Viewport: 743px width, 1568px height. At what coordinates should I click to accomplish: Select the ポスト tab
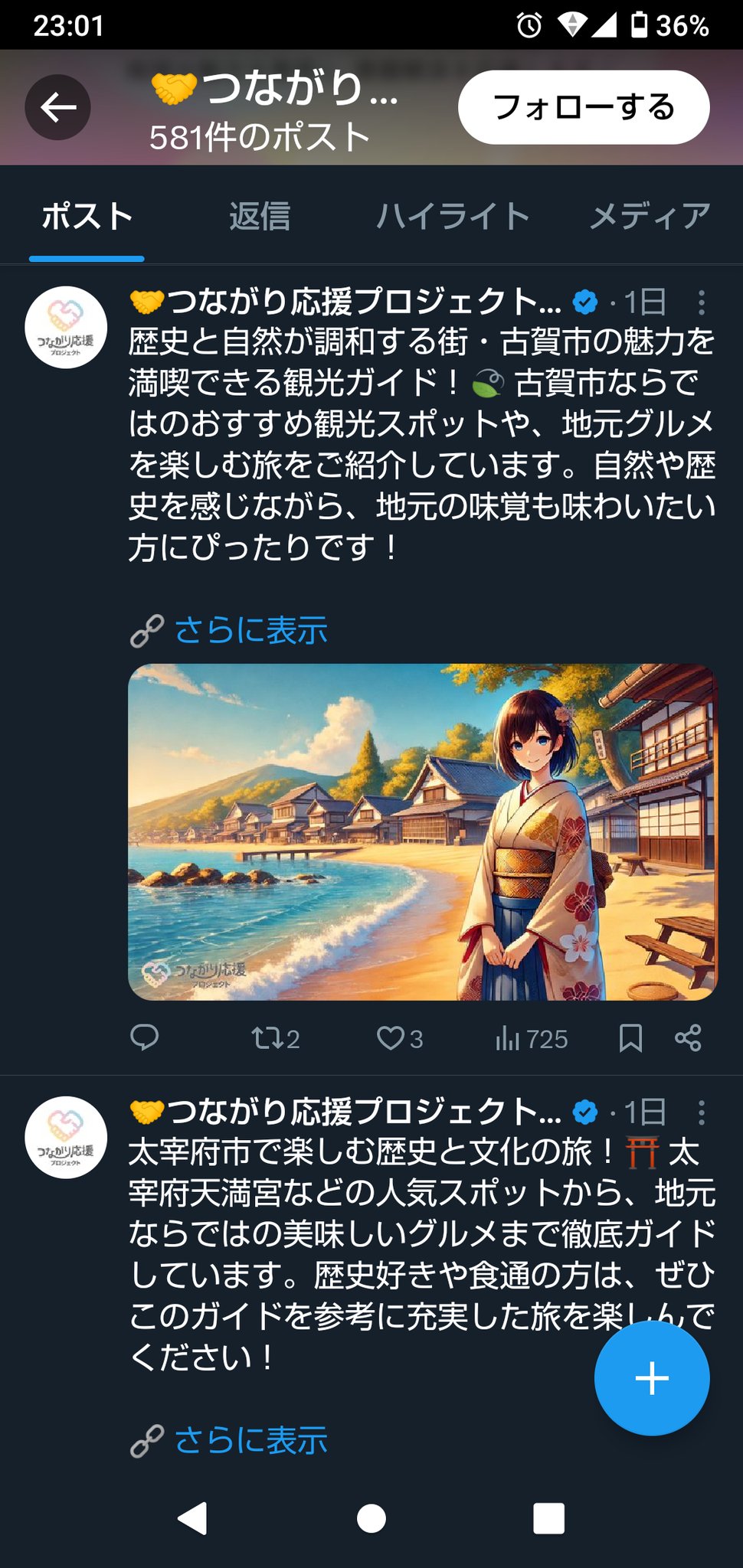coord(87,217)
